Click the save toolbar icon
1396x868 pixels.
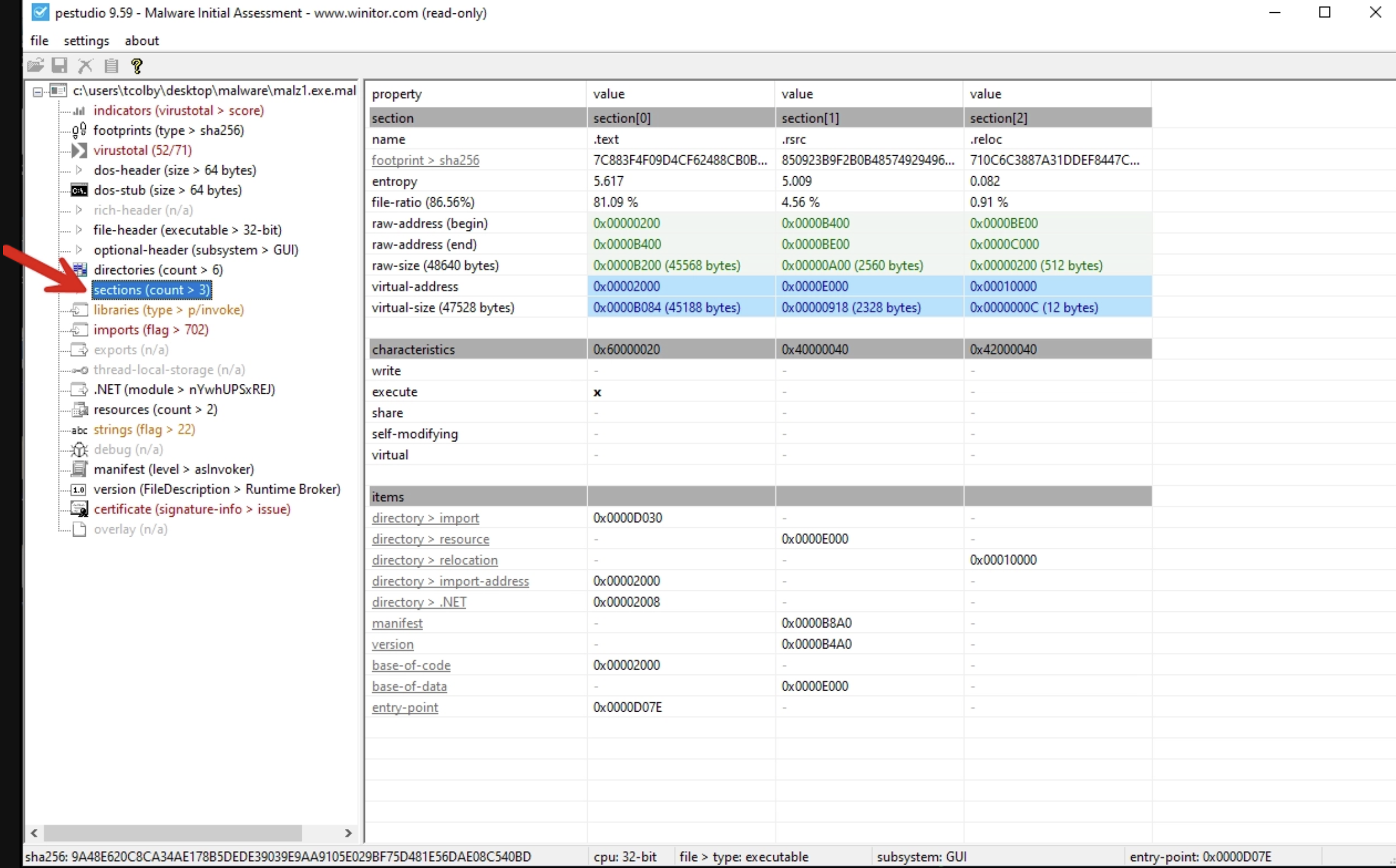tap(60, 65)
